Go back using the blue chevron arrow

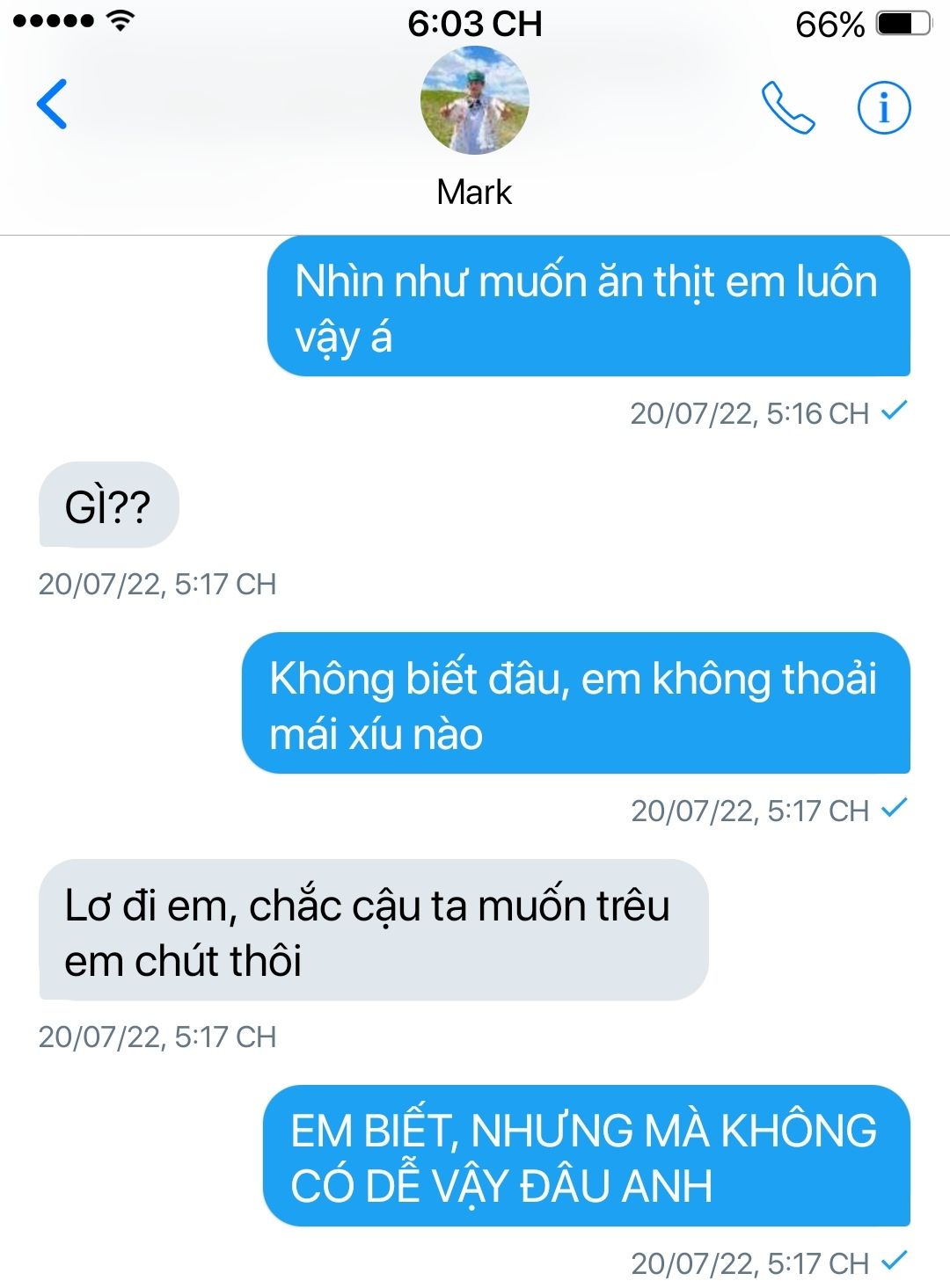click(52, 104)
